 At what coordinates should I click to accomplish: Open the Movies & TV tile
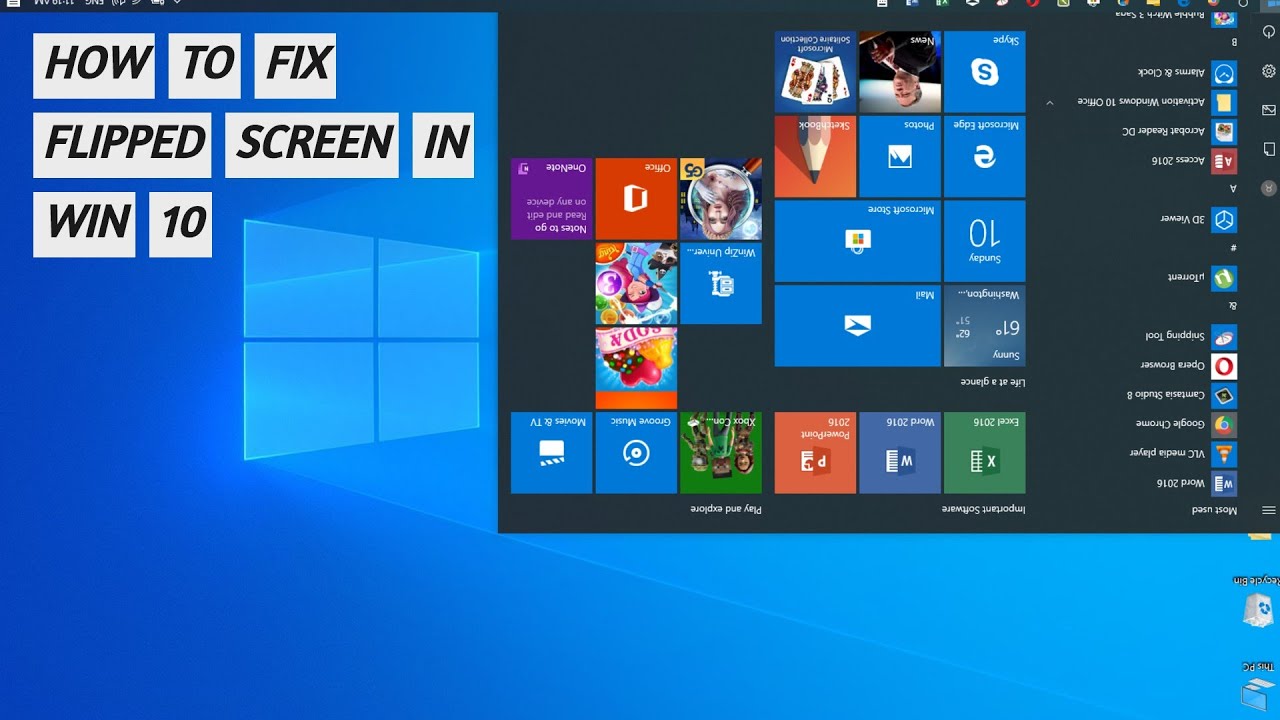[x=552, y=453]
